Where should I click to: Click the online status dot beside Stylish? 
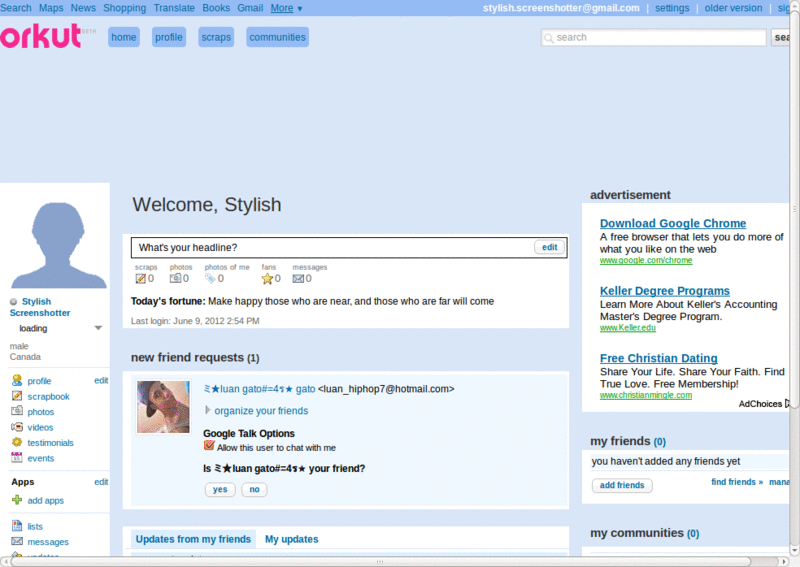(x=13, y=302)
